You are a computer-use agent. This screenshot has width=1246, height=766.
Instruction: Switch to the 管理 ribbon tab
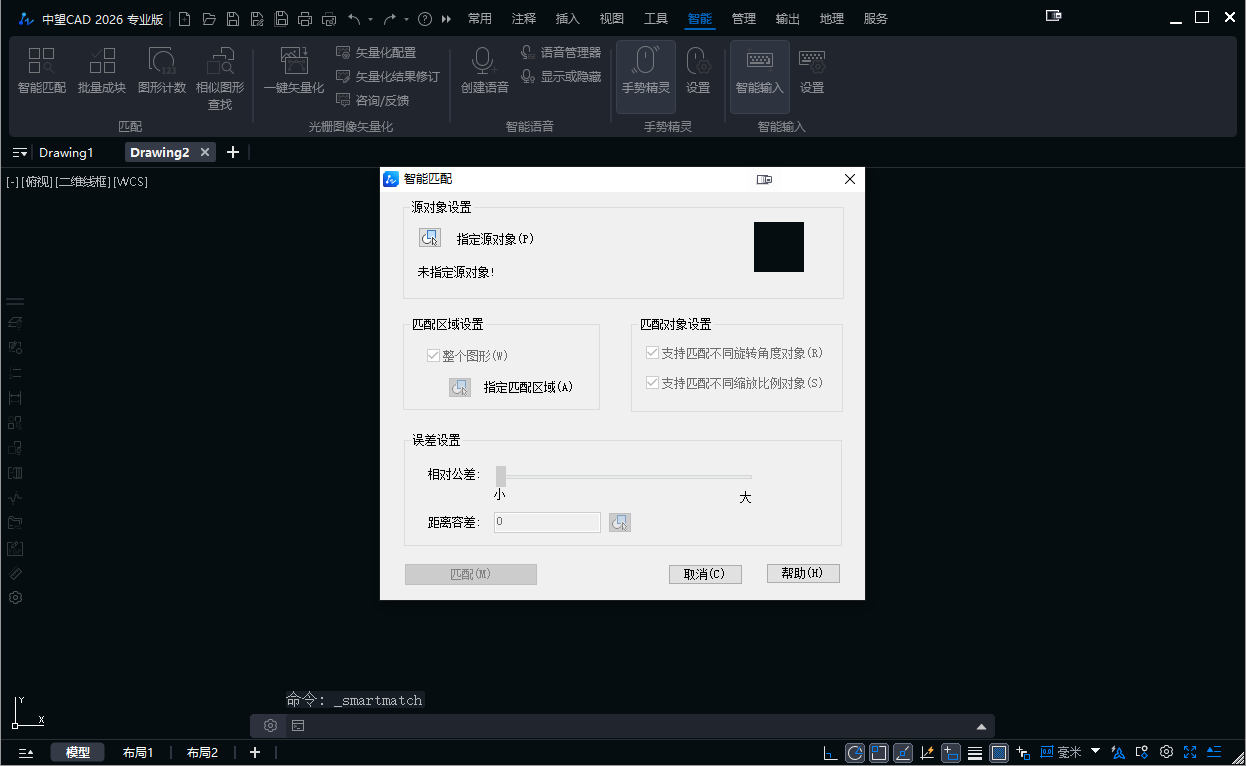click(x=744, y=18)
